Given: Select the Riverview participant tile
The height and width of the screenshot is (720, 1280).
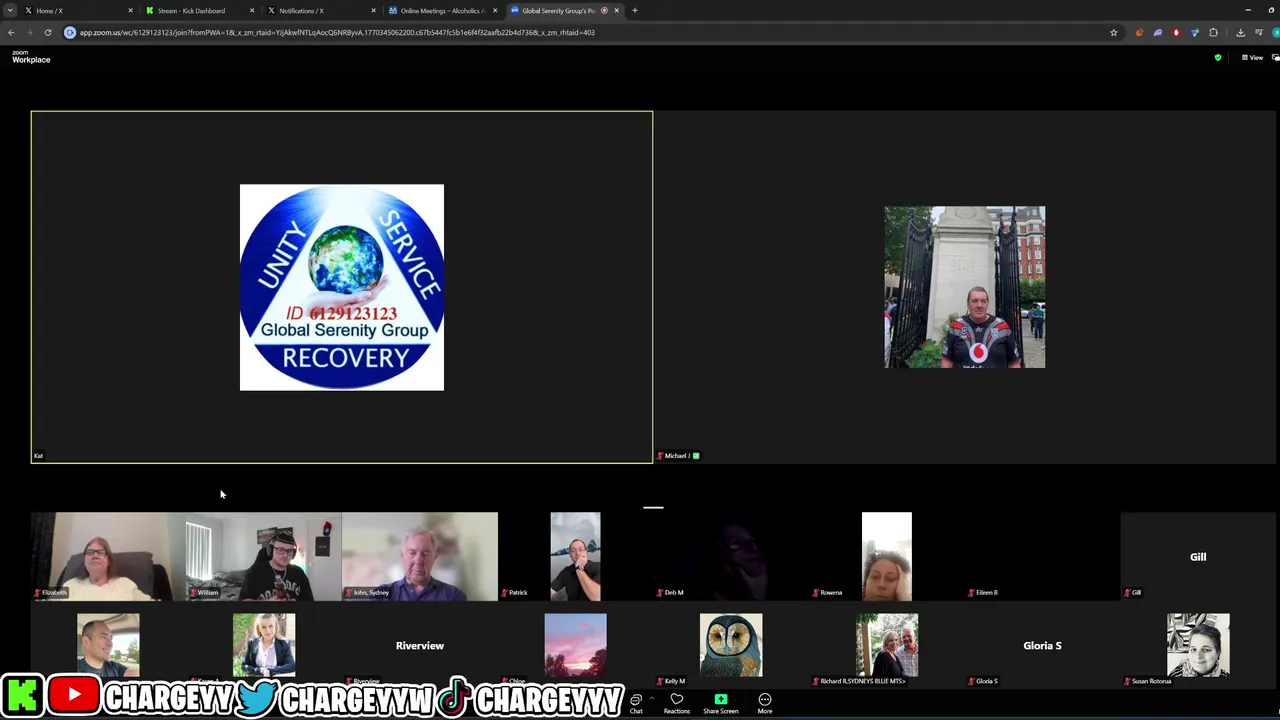Looking at the screenshot, I should 420,646.
